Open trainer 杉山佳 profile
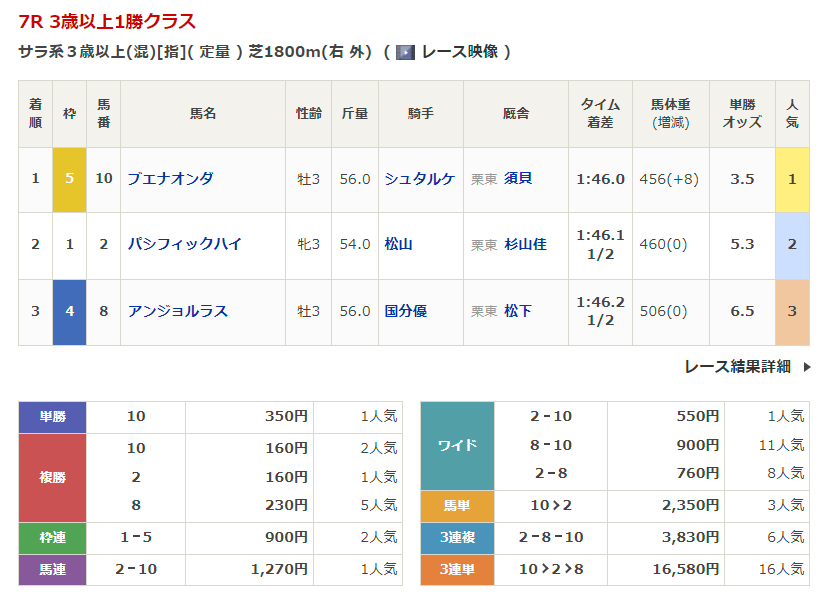 [525, 244]
